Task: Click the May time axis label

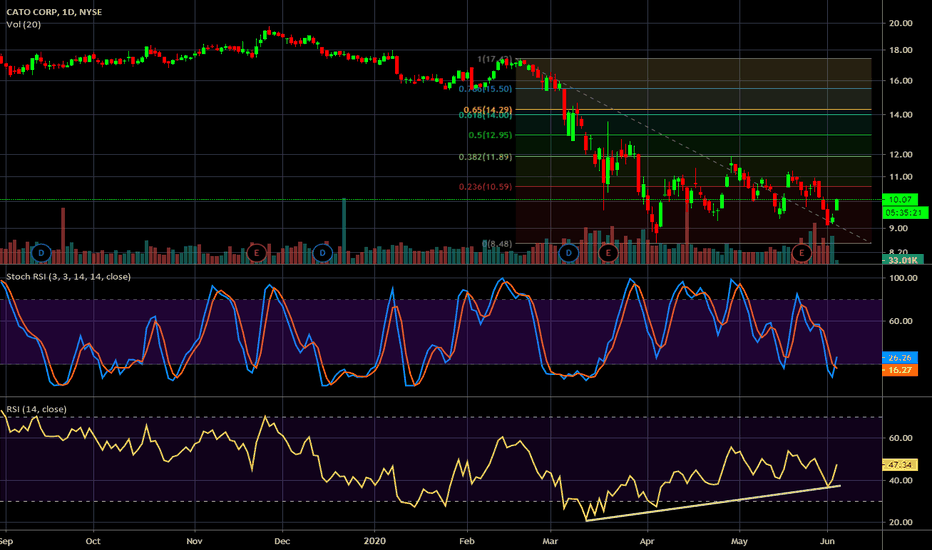Action: [x=739, y=541]
